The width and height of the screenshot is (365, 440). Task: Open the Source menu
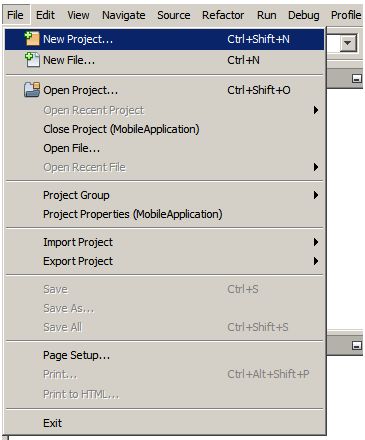click(x=173, y=15)
